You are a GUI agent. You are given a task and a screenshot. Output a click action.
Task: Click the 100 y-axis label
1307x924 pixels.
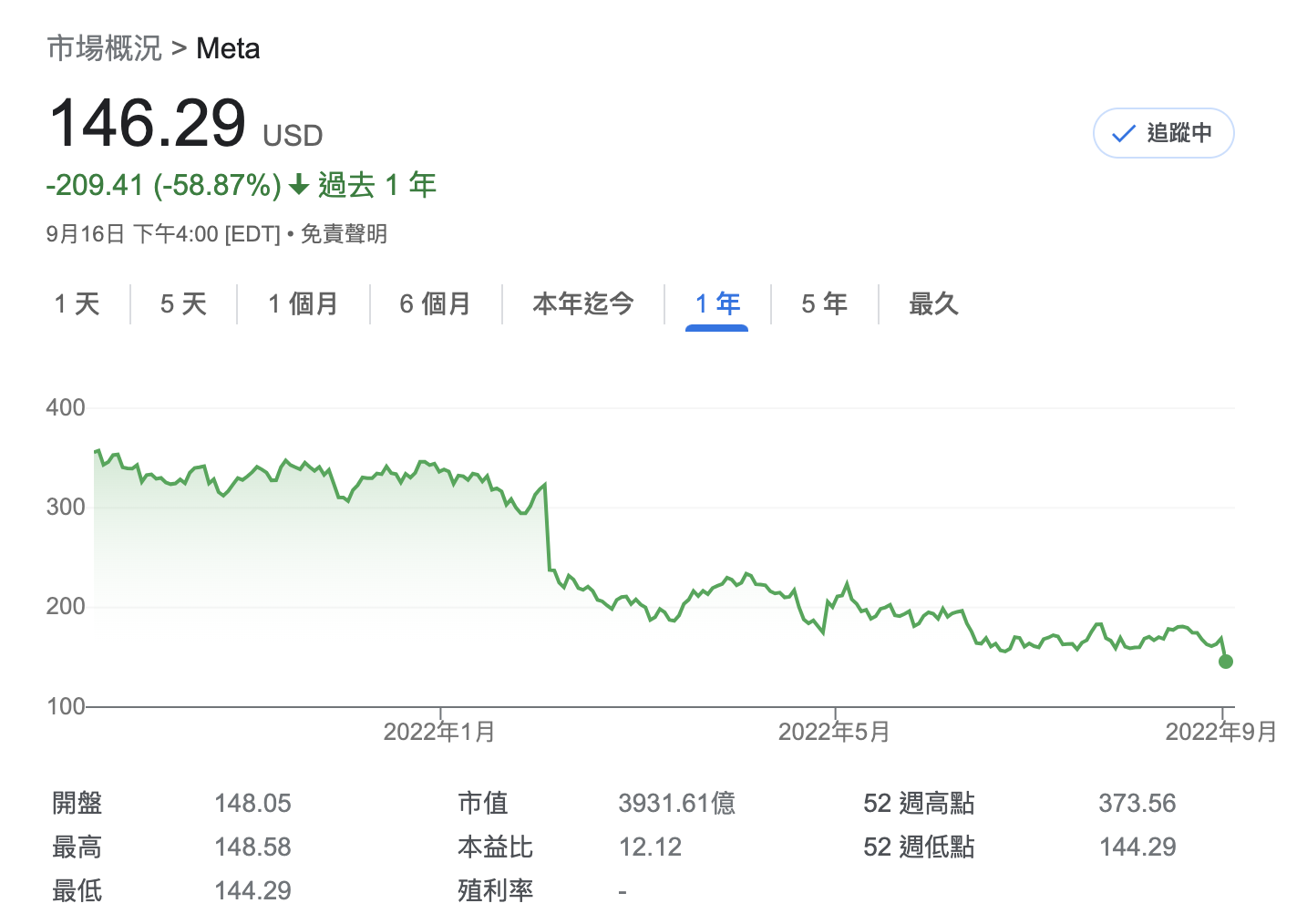(66, 706)
